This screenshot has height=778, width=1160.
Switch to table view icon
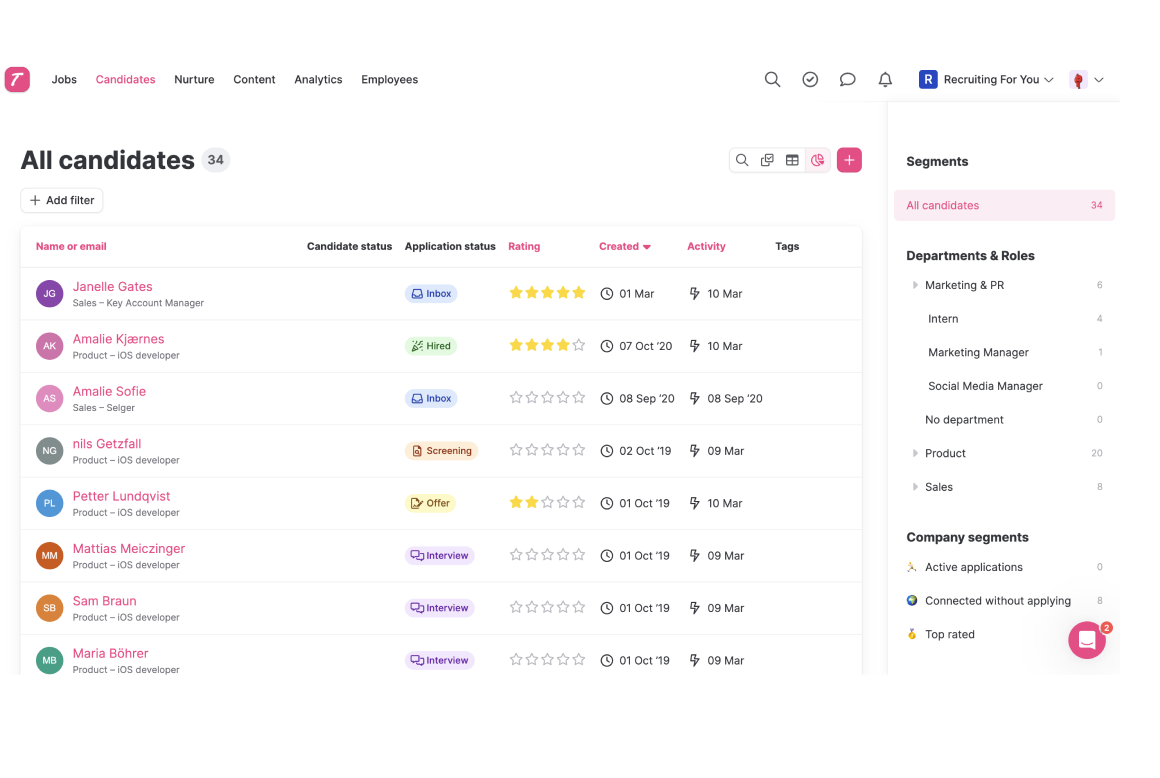792,160
